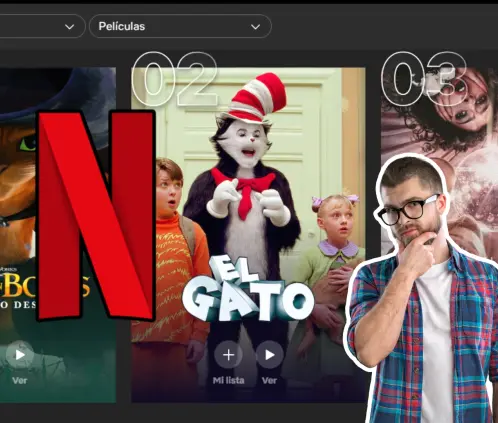498x423 pixels.
Task: Play El Gato movie
Action: [x=270, y=355]
